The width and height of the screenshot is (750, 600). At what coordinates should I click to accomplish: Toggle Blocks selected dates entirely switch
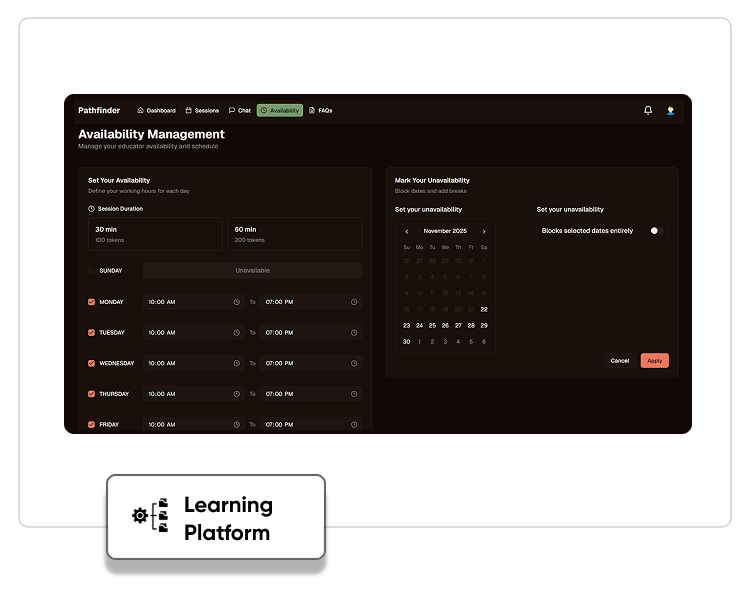(655, 231)
